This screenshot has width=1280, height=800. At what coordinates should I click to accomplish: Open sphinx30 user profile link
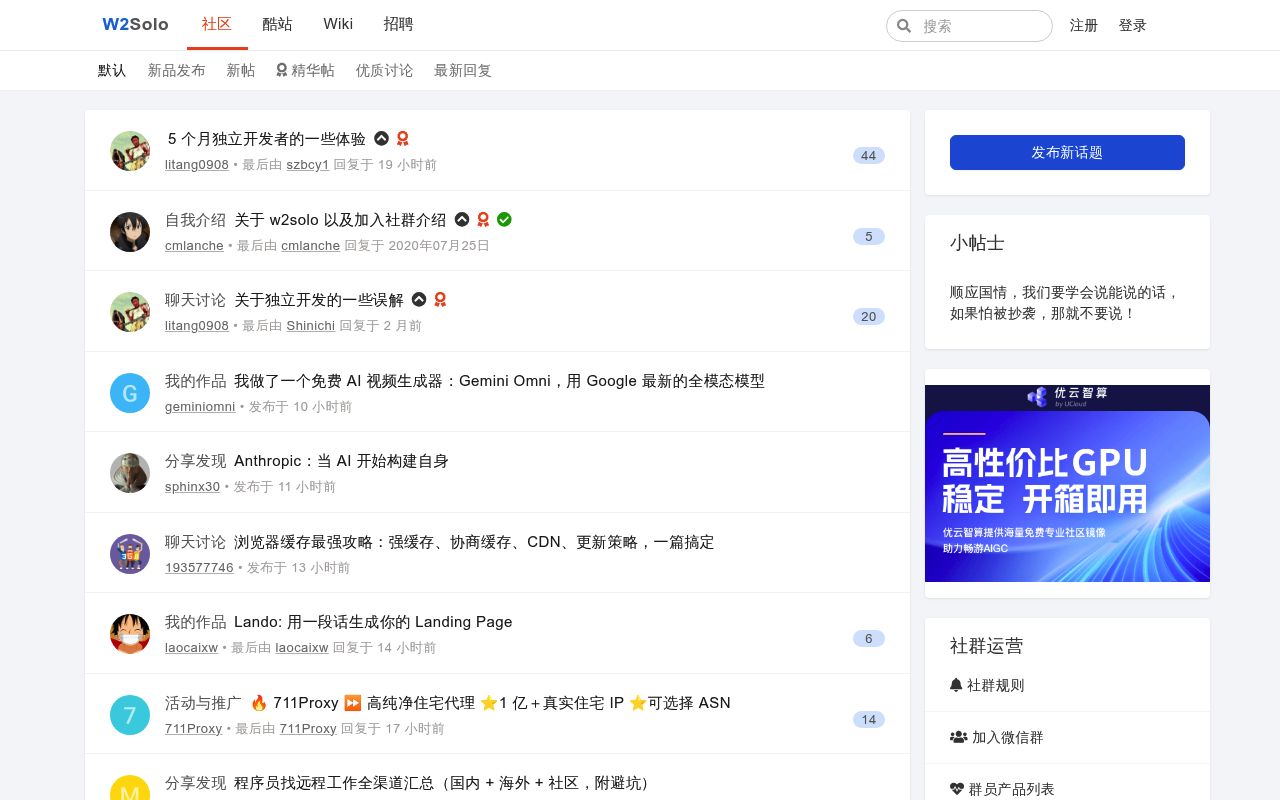[192, 486]
